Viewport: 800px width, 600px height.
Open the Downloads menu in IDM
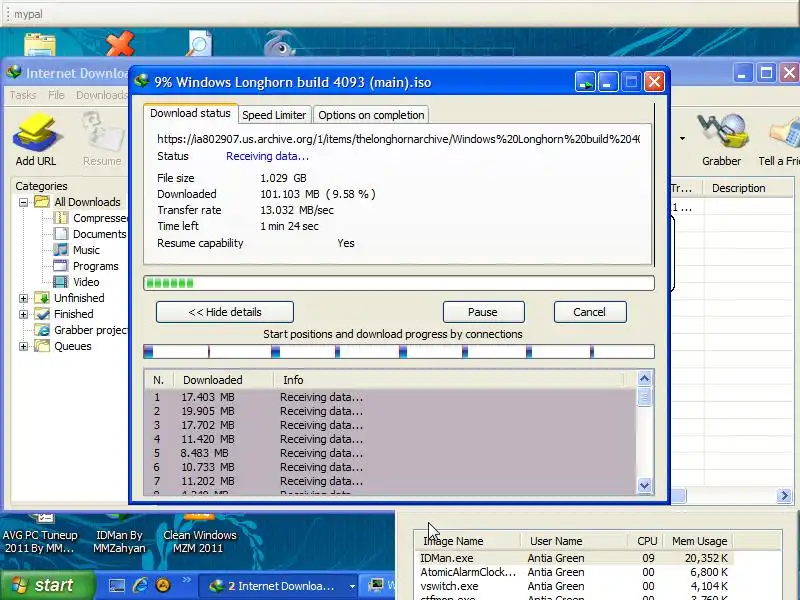point(101,95)
